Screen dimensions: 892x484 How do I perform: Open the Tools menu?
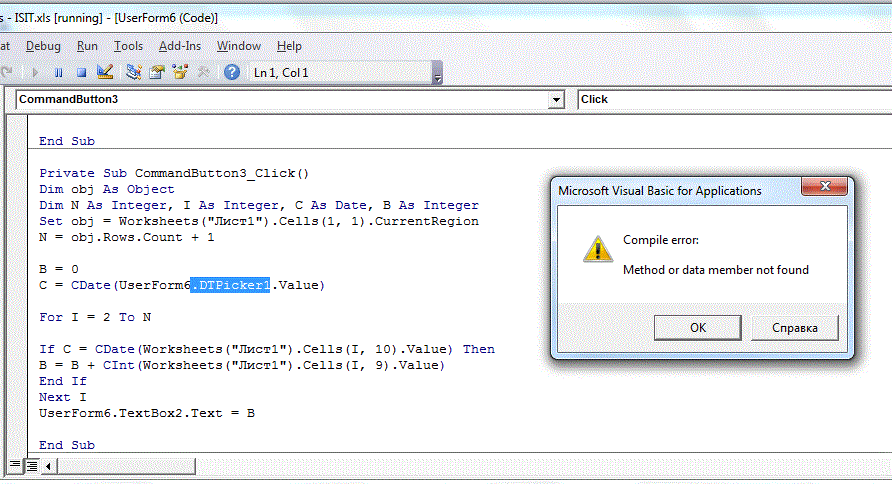pyautogui.click(x=128, y=46)
